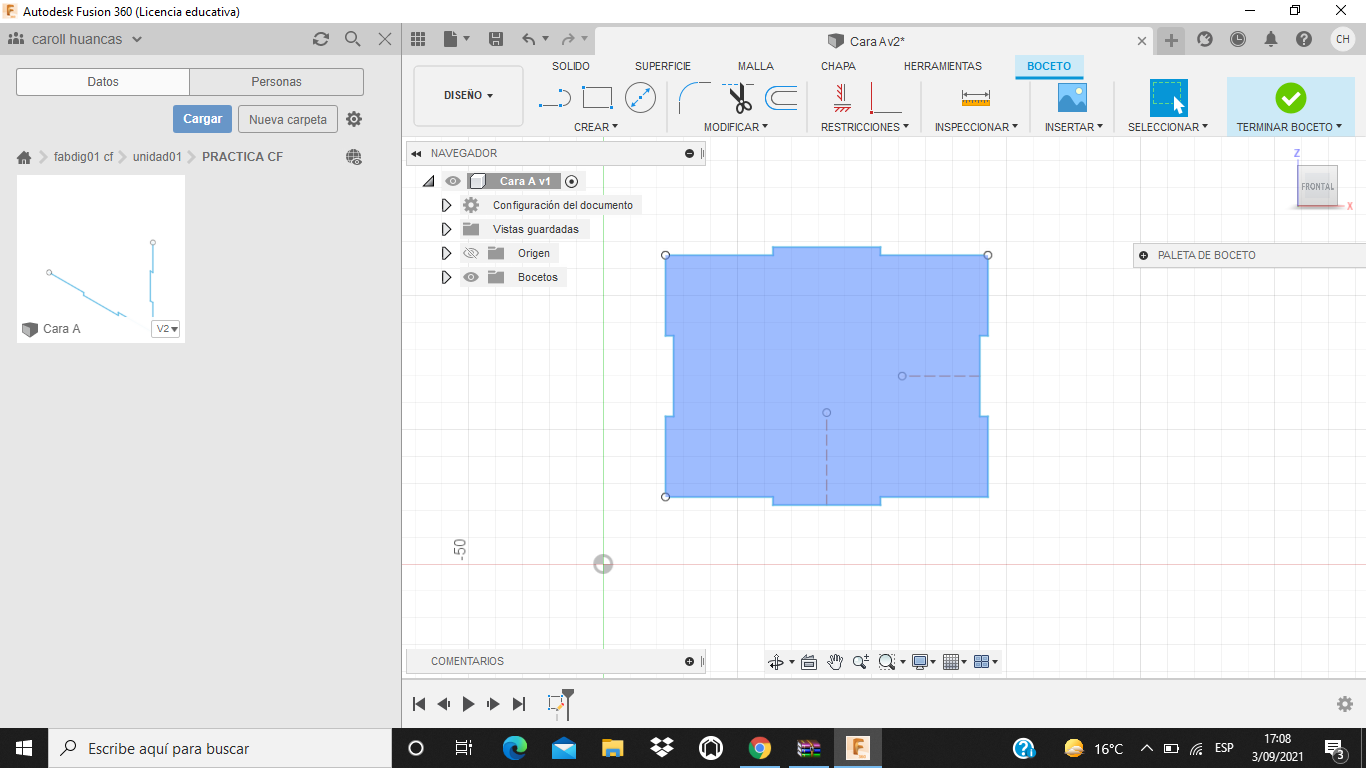
Task: Pick the Circle sketch tool
Action: (640, 98)
